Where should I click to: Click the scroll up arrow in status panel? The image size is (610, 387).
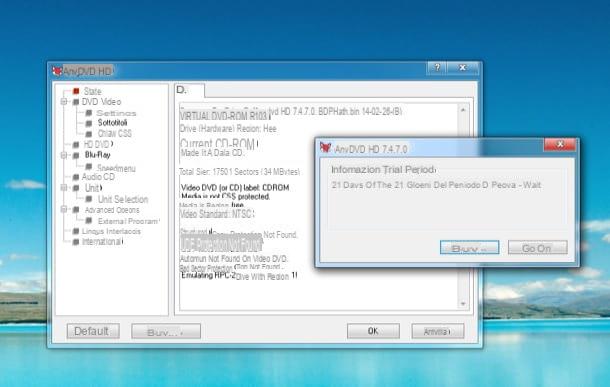click(463, 110)
